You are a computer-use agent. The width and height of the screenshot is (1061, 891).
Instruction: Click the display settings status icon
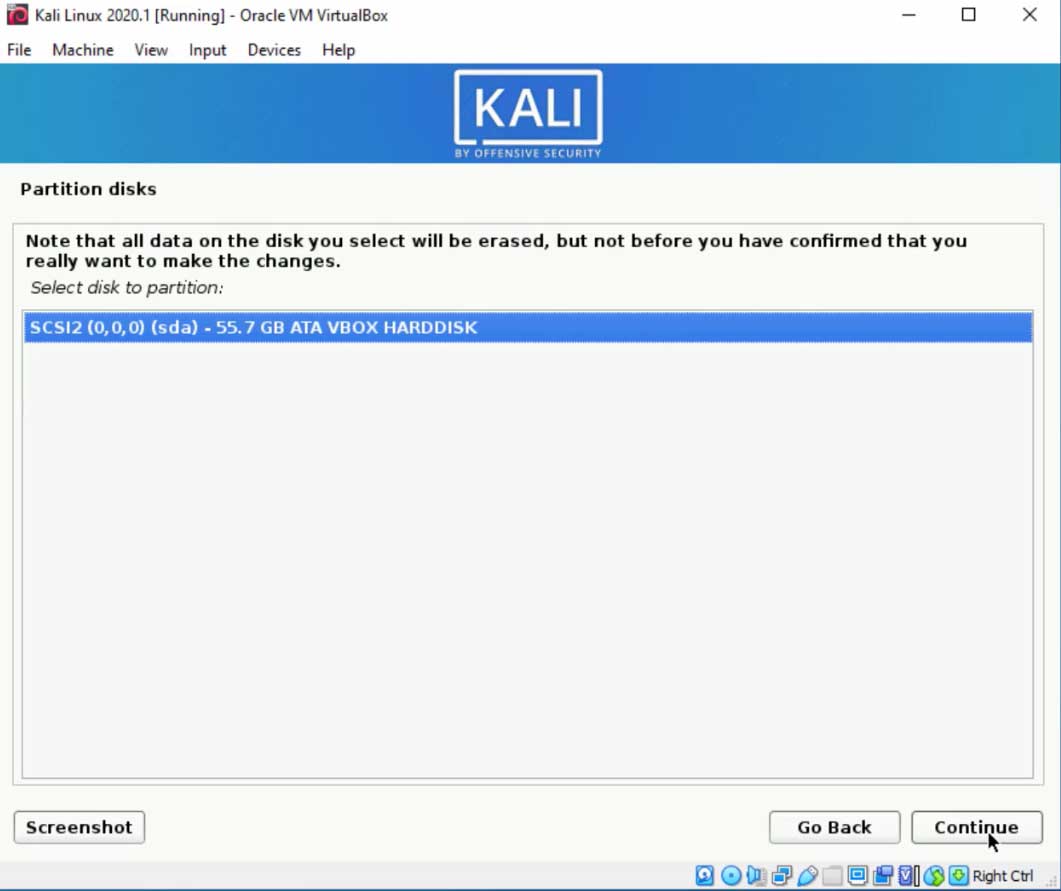857,875
